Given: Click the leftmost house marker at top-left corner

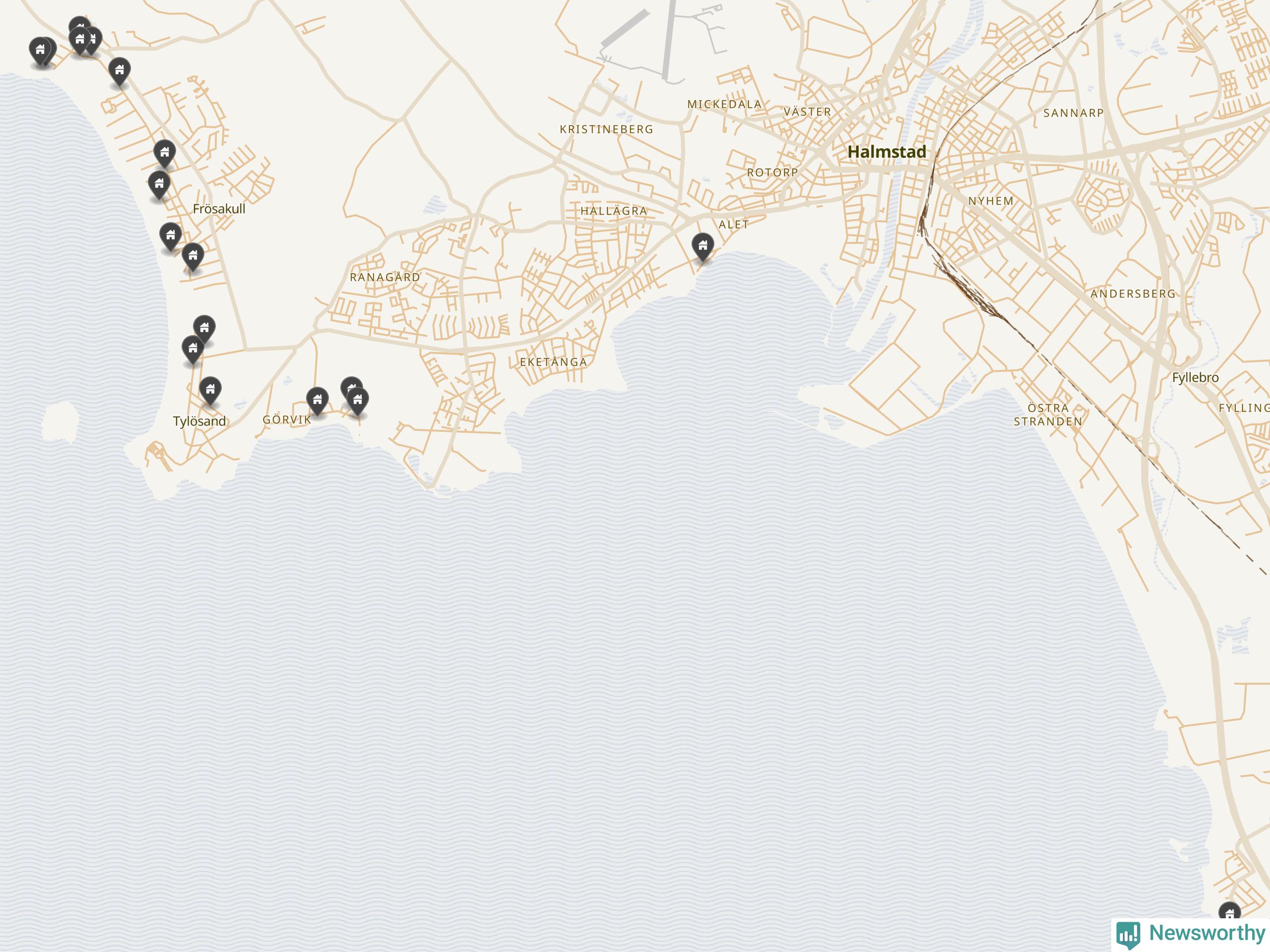Looking at the screenshot, I should click(x=40, y=52).
